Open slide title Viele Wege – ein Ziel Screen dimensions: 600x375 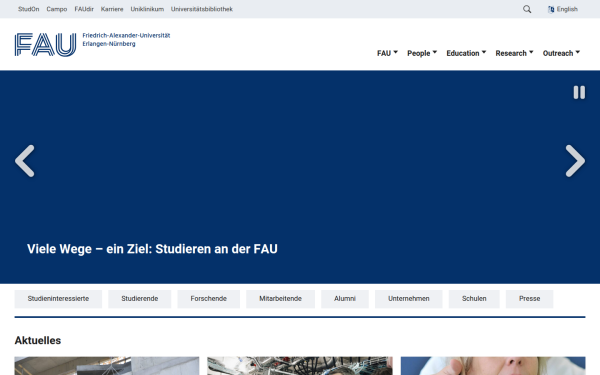point(152,249)
